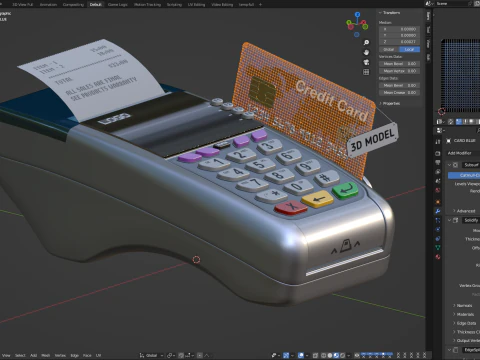Screen dimensions: 480x360
Task: Click the Catmull-Clark subdivision button
Action: coord(464,175)
